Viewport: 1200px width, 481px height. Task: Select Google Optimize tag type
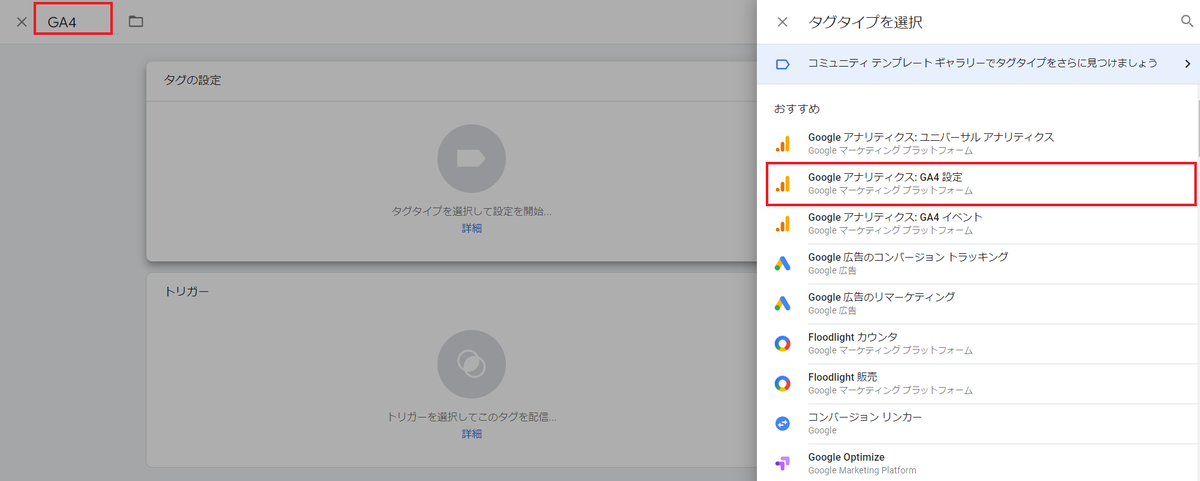coord(979,463)
